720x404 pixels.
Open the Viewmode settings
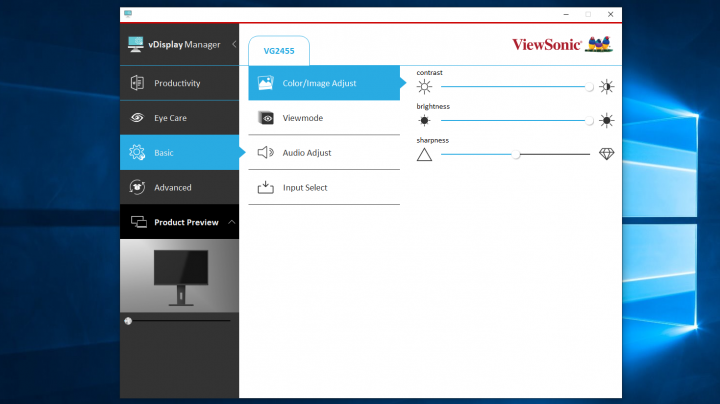point(324,118)
